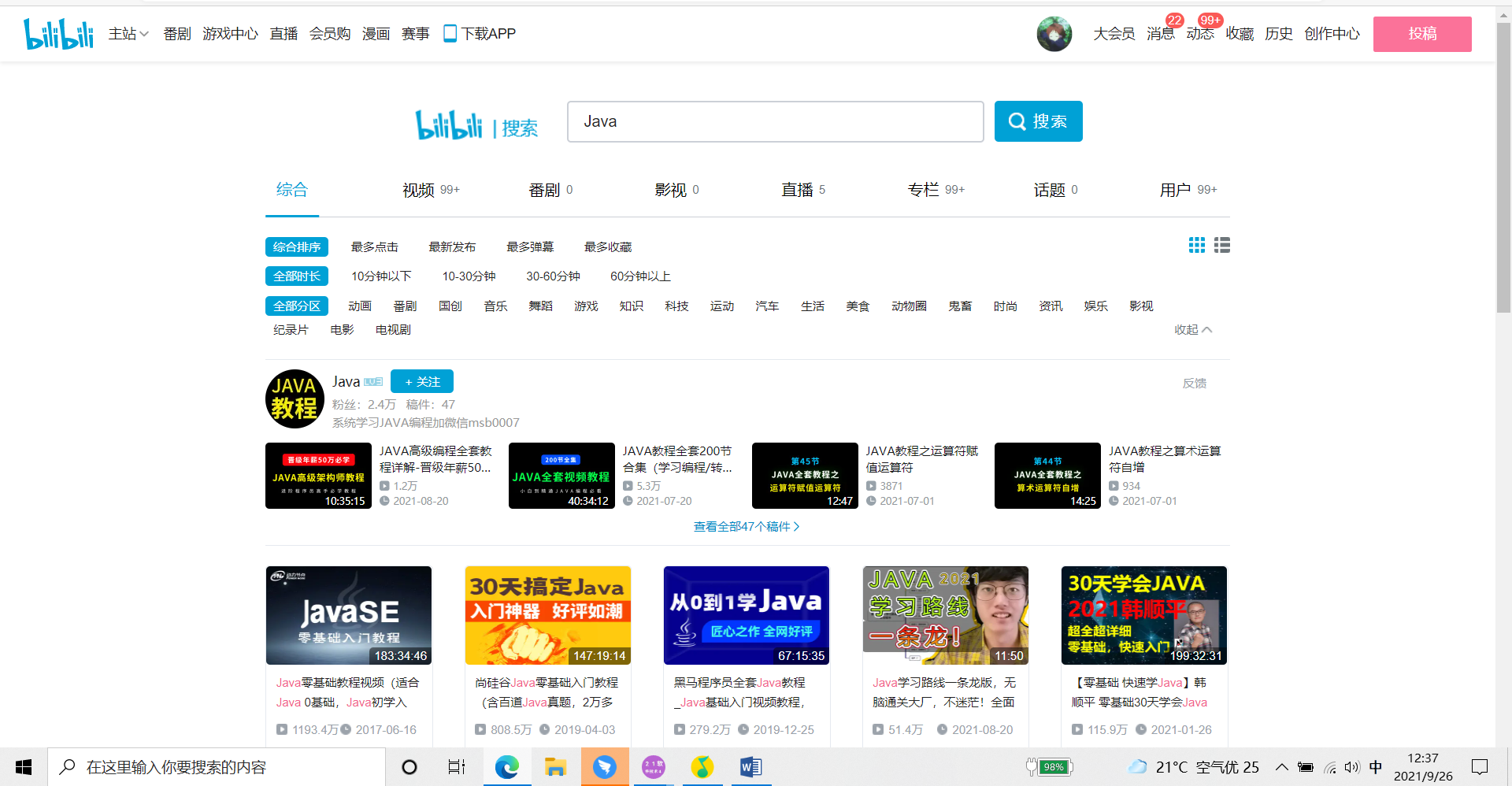
Task: Sort results by 最多弹幕
Action: 530,247
